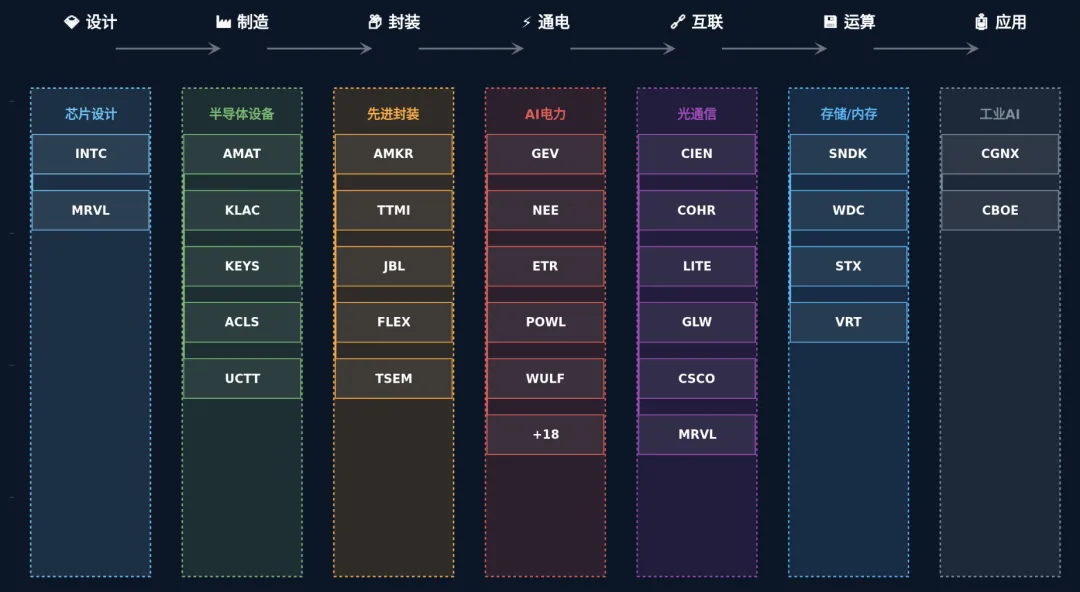Screen dimensions: 1080x592
Task: Select the 先进封装 column header
Action: pyautogui.click(x=393, y=114)
